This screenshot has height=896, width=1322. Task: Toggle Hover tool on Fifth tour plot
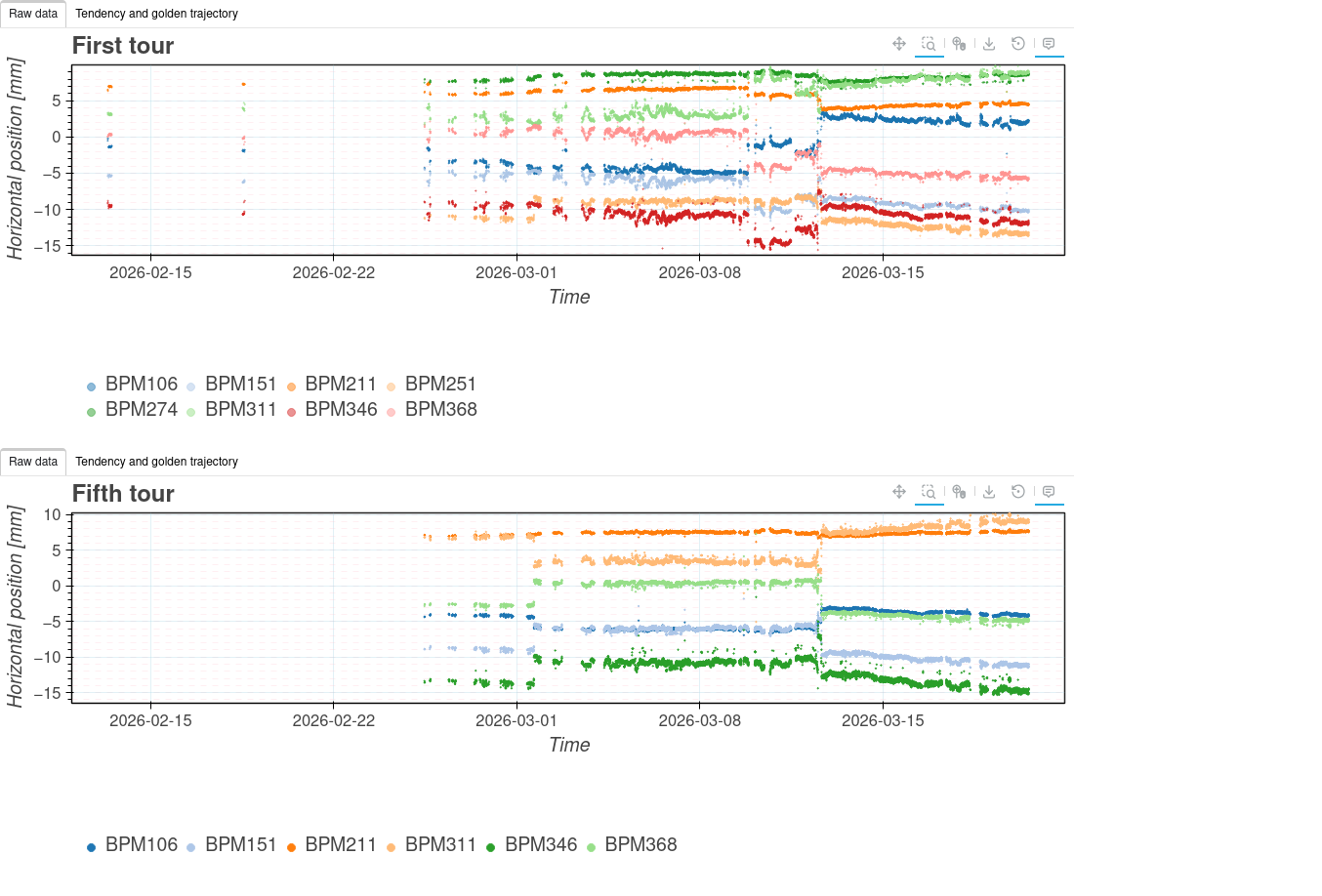[x=1049, y=492]
